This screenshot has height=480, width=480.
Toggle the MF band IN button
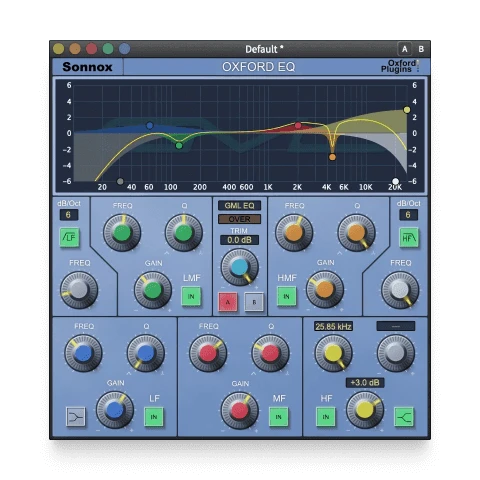coord(279,417)
